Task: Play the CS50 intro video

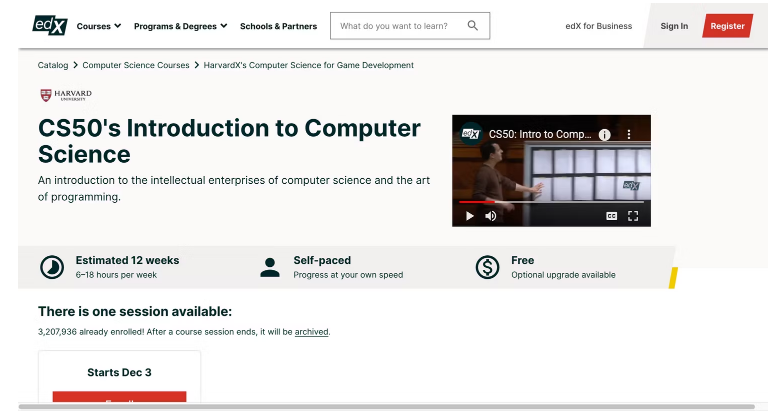Action: pos(470,215)
